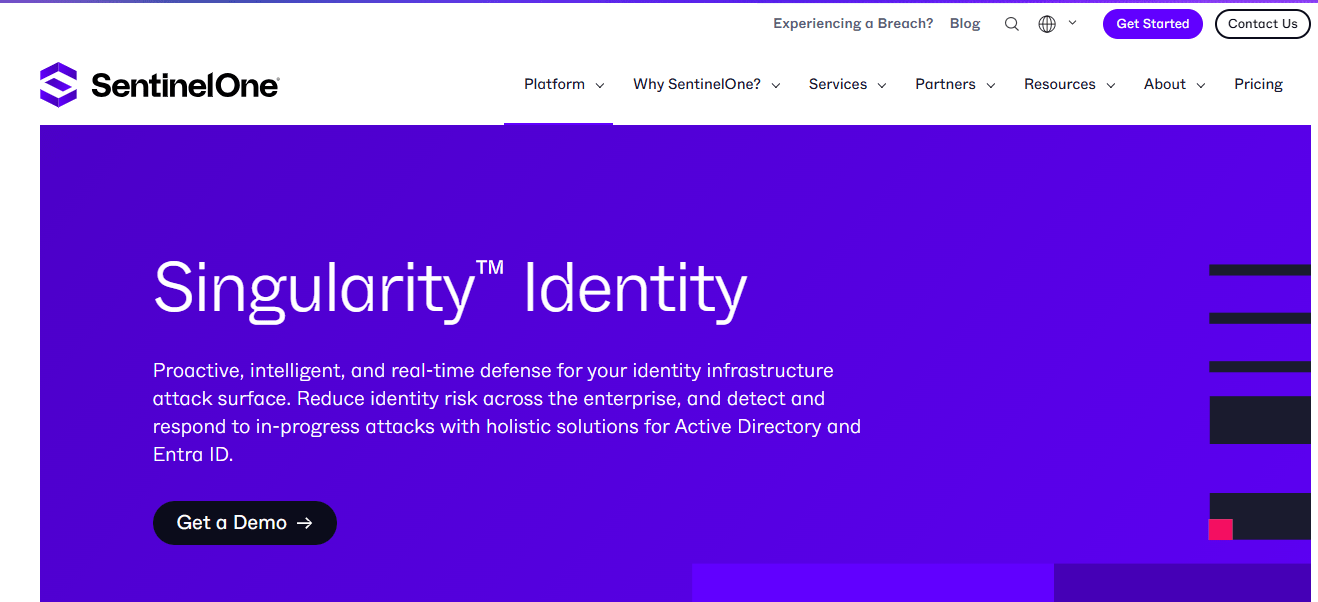Open the Blog link
Screen dimensions: 1318x602
[x=965, y=23]
